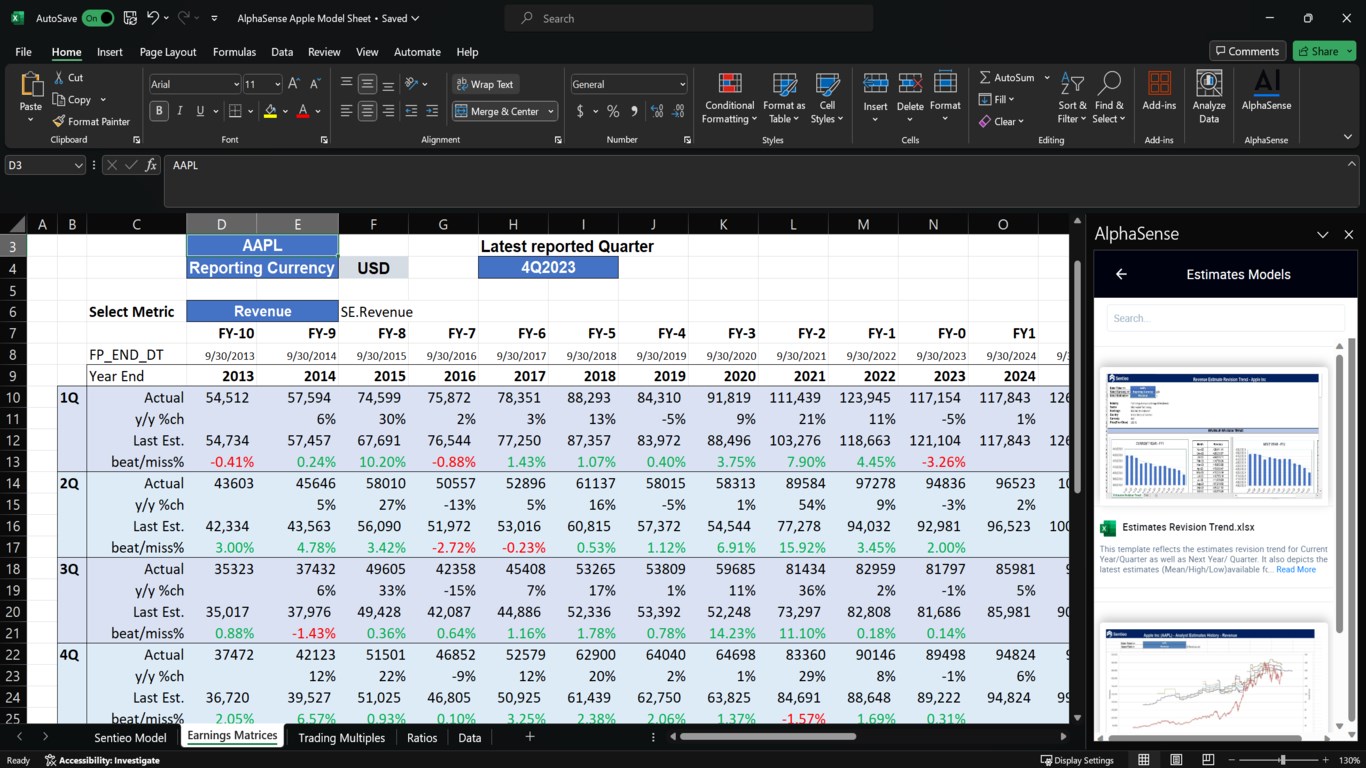This screenshot has height=768, width=1366.
Task: Click the Share button
Action: point(1324,51)
